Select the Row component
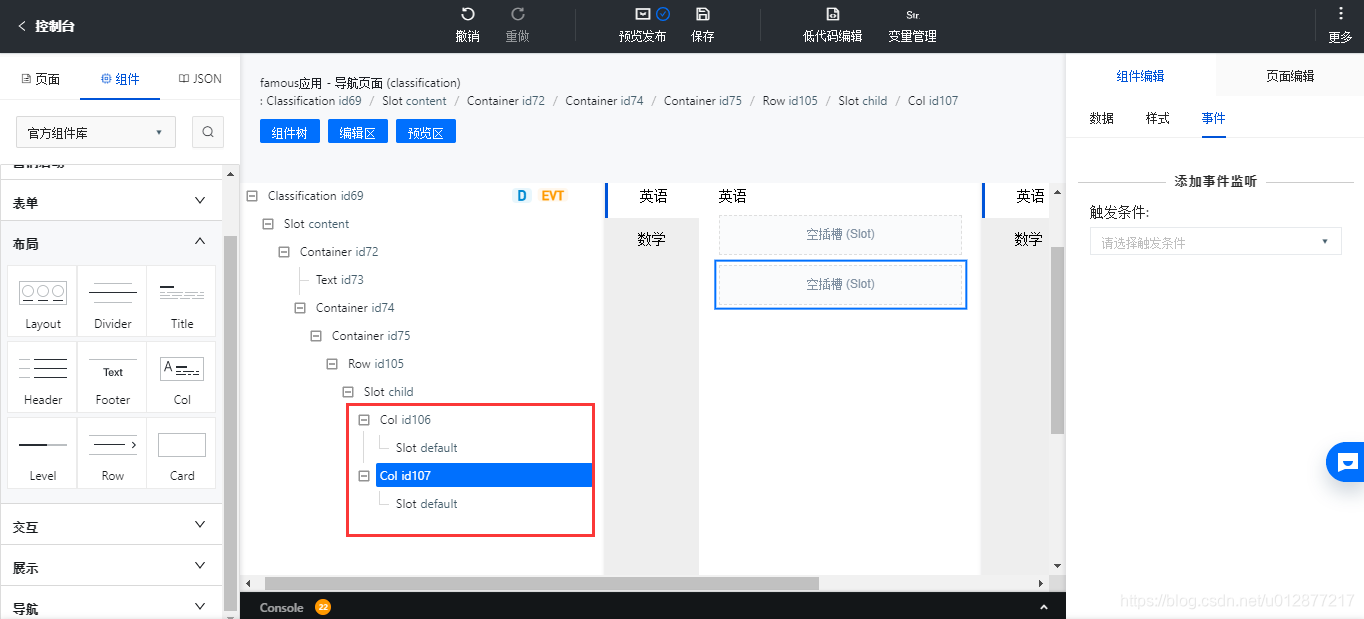Screen dimensions: 1364x619 point(112,452)
